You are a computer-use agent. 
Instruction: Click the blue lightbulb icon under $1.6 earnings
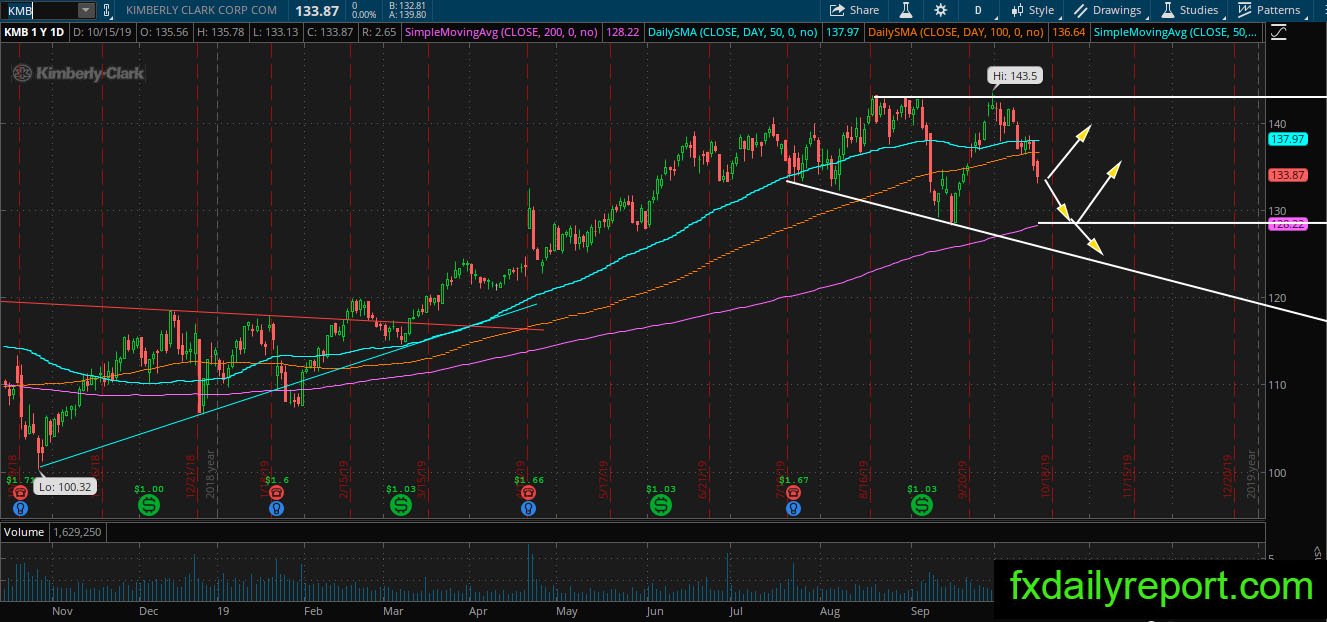point(276,508)
